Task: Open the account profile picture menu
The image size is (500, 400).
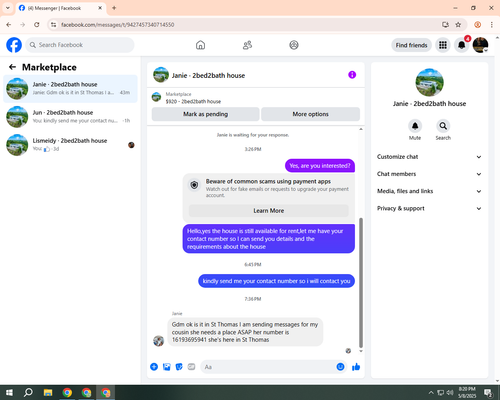Action: [480, 45]
